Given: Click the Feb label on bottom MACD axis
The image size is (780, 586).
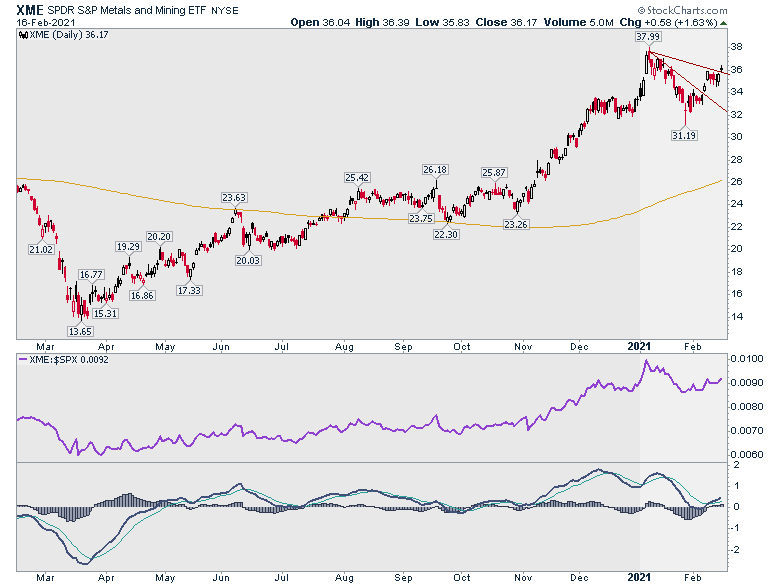Looking at the screenshot, I should [693, 578].
